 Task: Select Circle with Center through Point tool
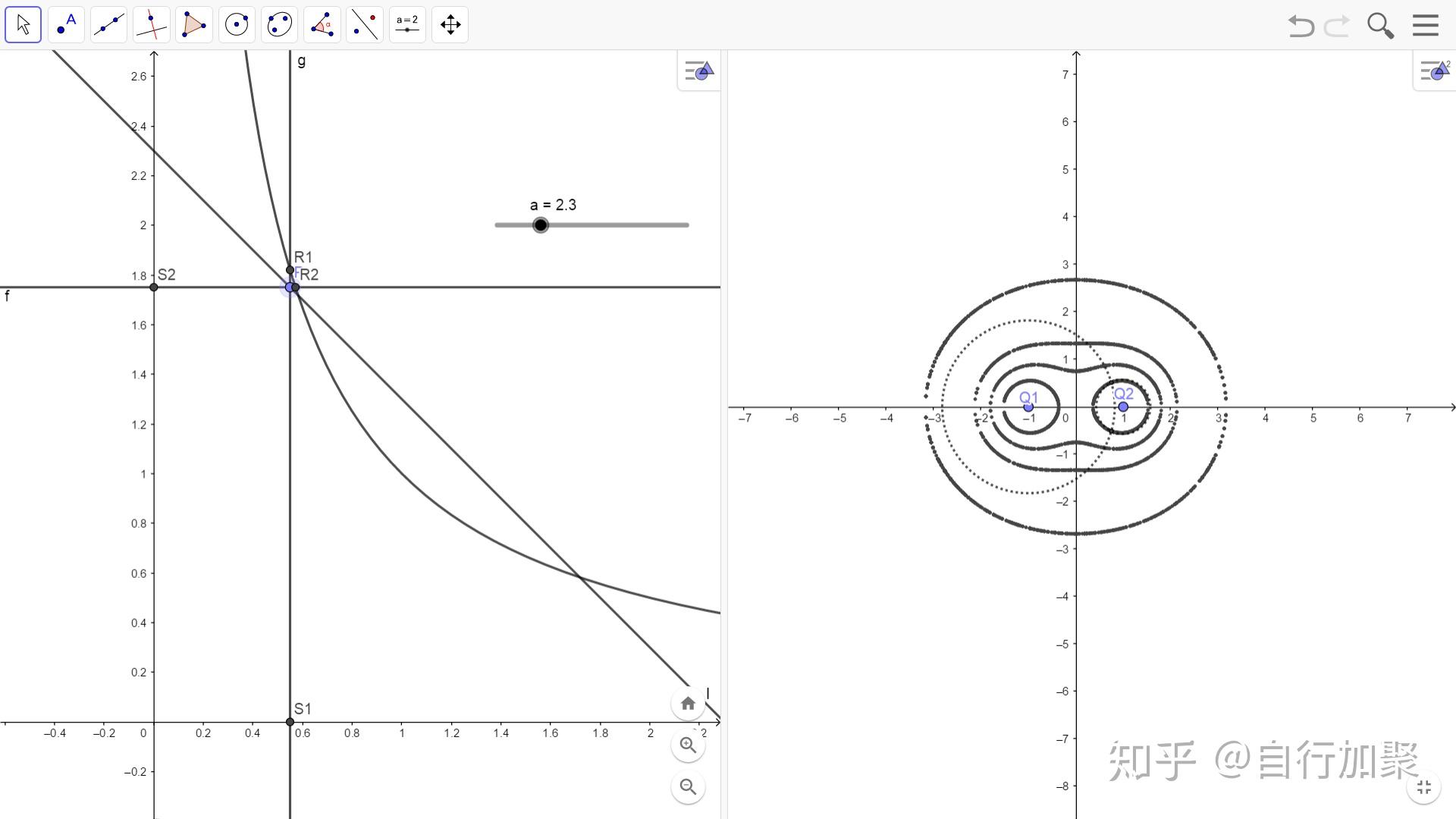(x=237, y=25)
